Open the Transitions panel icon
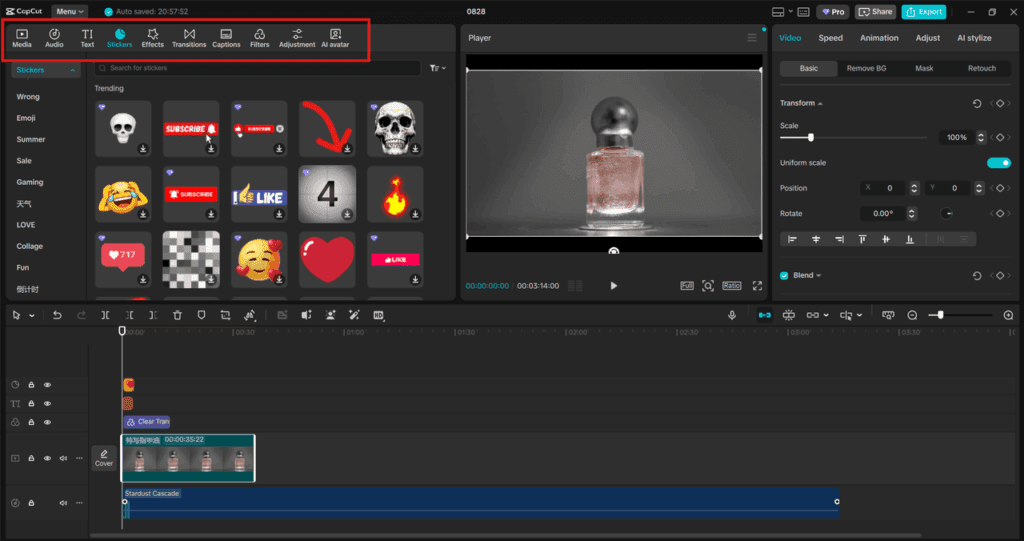The image size is (1024, 541). pyautogui.click(x=189, y=38)
